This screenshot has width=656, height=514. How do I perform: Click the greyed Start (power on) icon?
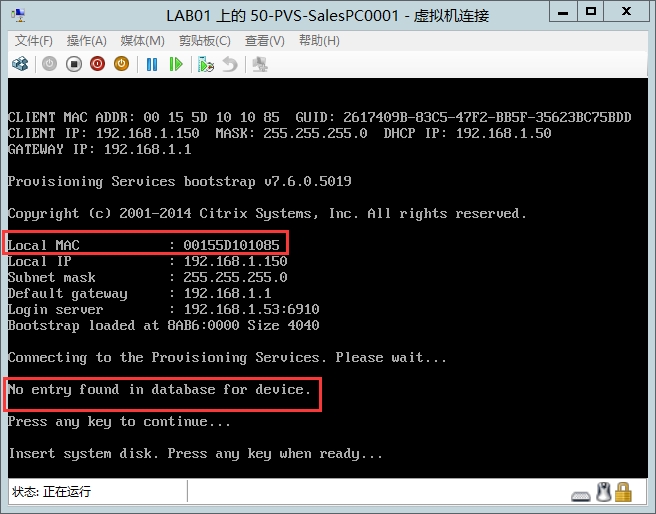point(49,64)
